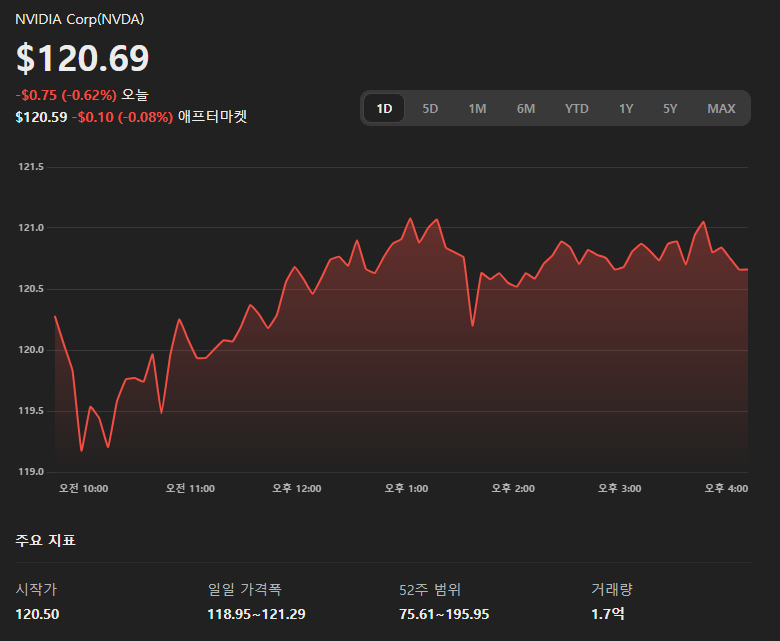
Task: Click the -$0.75 (-0.62%) daily change
Action: click(x=66, y=95)
